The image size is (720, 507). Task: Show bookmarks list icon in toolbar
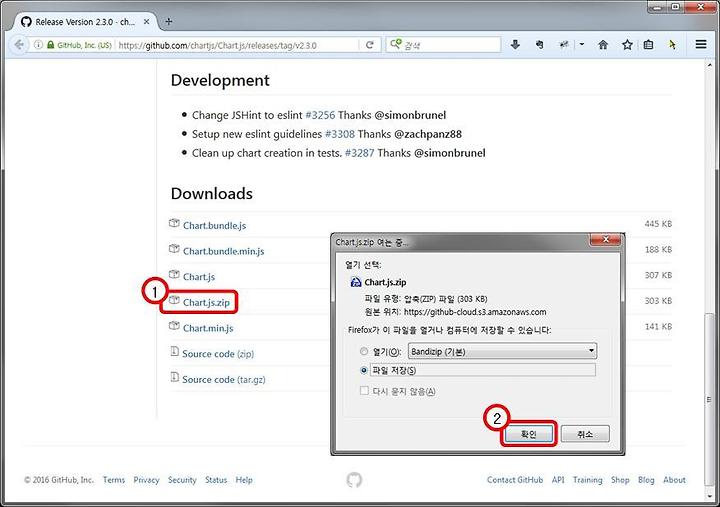click(x=648, y=45)
